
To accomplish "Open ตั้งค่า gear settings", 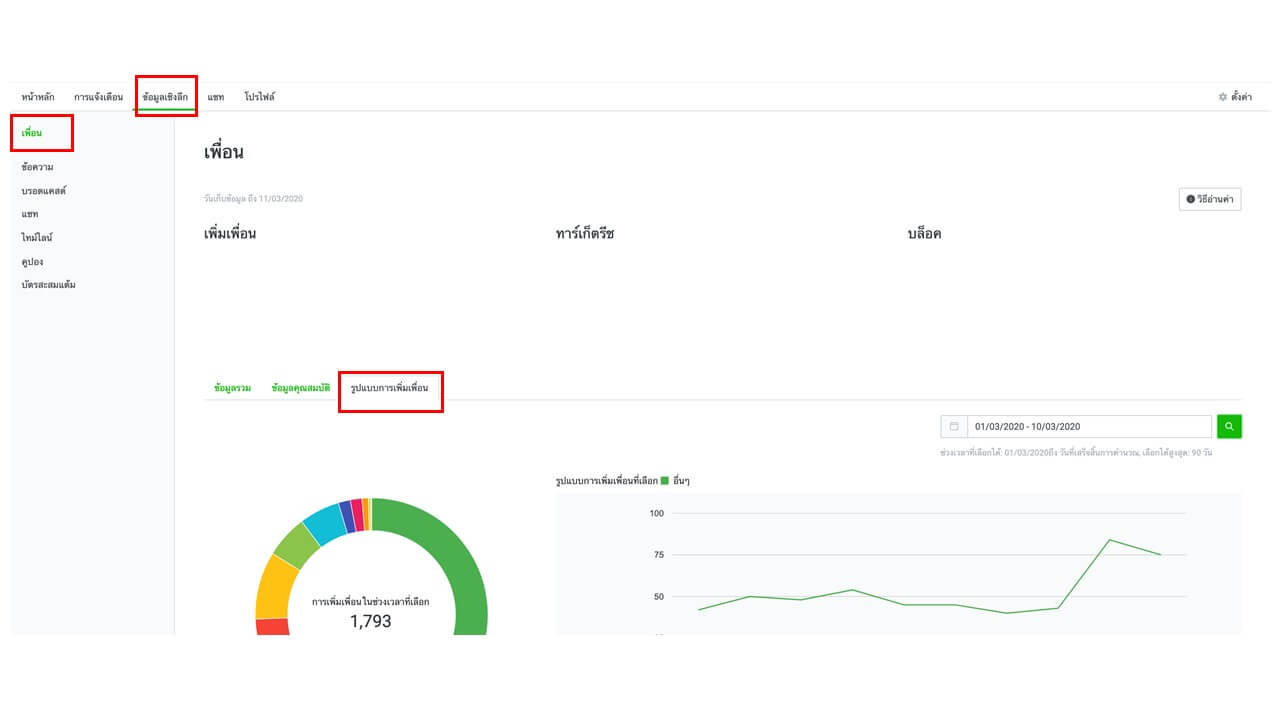I will pyautogui.click(x=1235, y=97).
